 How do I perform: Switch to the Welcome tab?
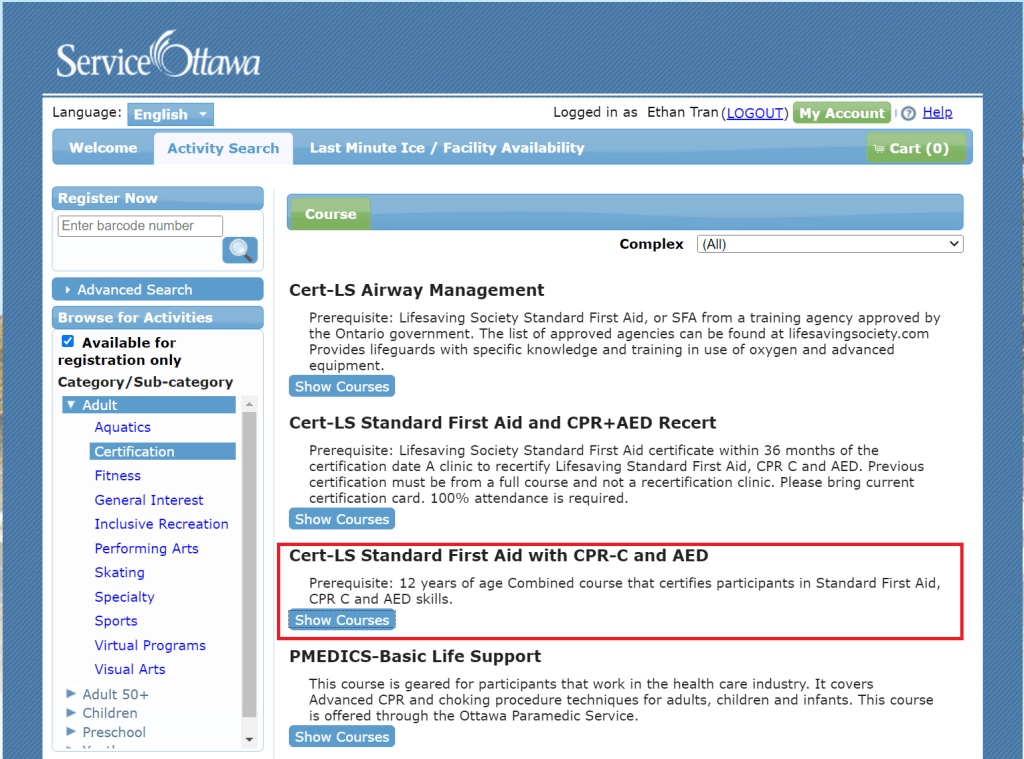point(103,148)
